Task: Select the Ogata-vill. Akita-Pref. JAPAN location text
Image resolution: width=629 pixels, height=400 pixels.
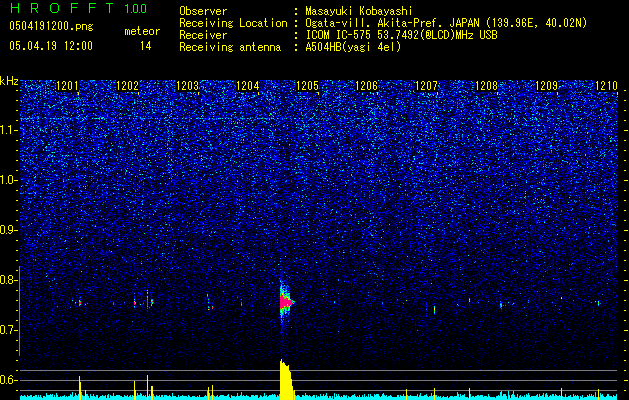Action: pos(446,23)
